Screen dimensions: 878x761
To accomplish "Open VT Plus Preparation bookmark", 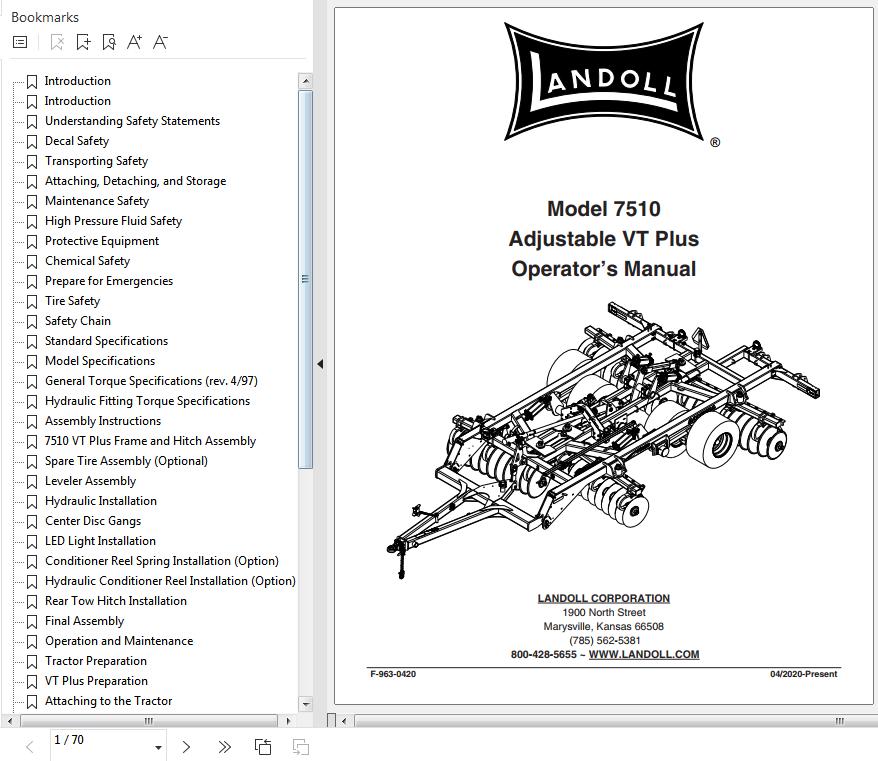I will pos(96,681).
